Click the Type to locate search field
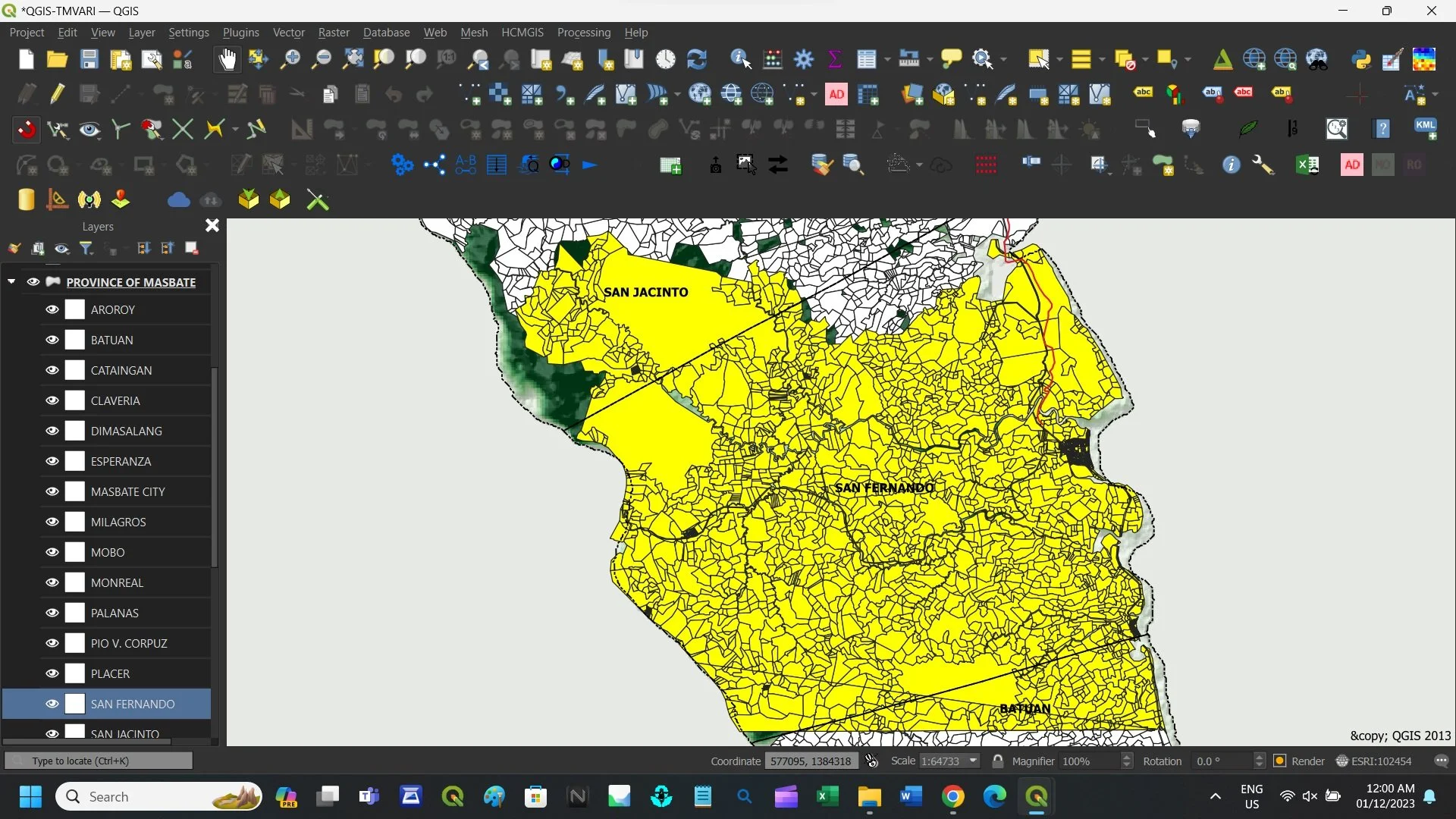 click(99, 761)
